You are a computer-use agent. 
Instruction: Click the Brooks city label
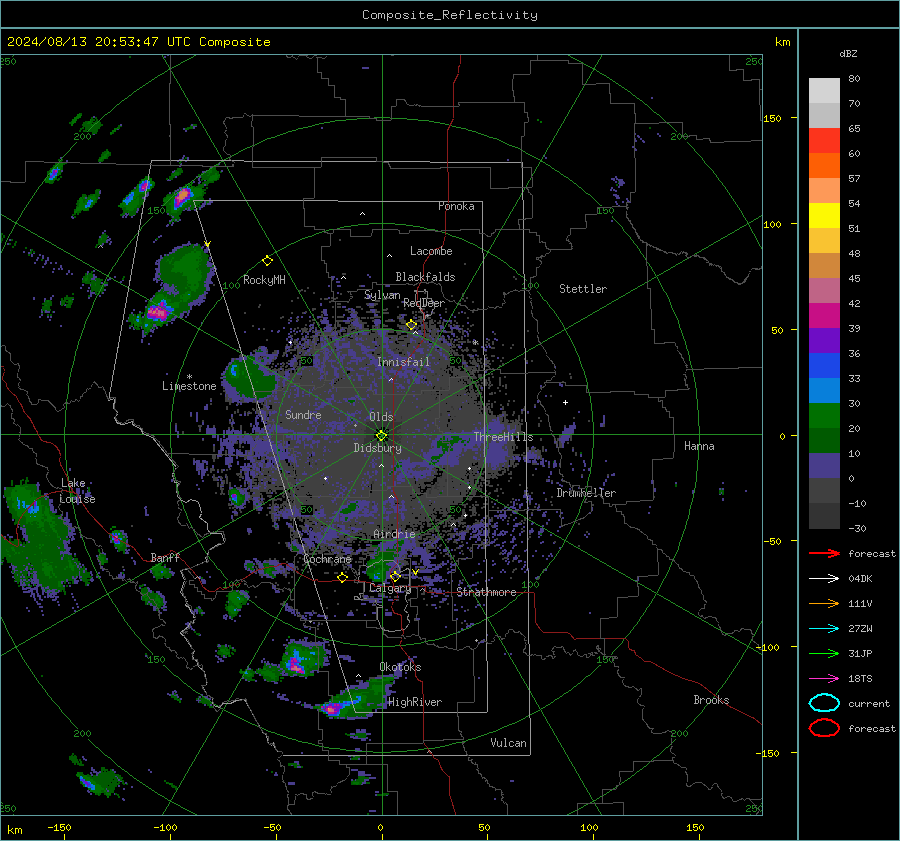pyautogui.click(x=711, y=700)
